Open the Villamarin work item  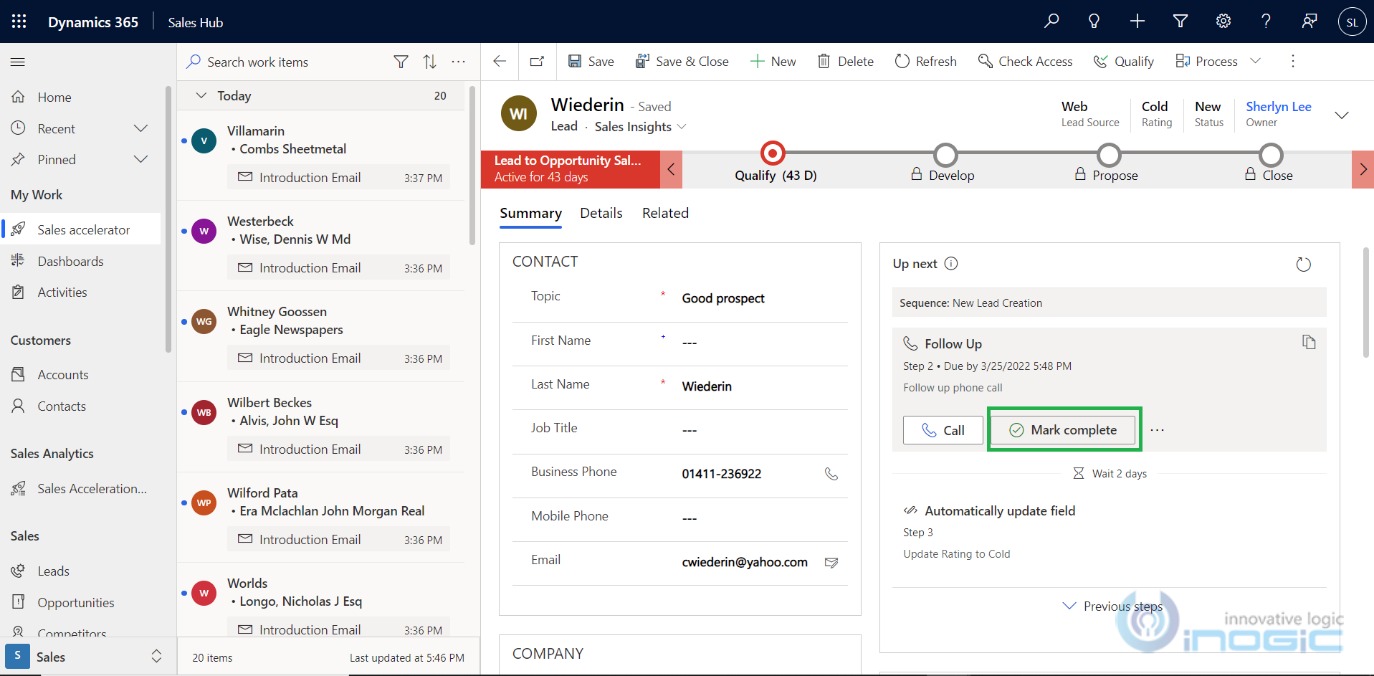(x=320, y=158)
